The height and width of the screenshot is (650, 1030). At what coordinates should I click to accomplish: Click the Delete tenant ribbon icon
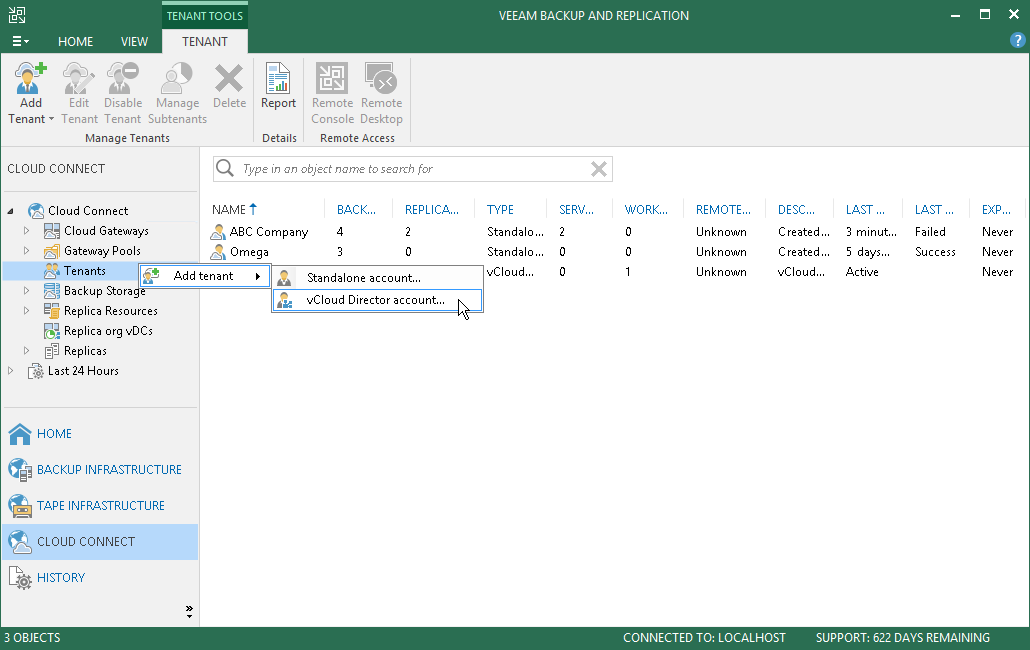229,79
